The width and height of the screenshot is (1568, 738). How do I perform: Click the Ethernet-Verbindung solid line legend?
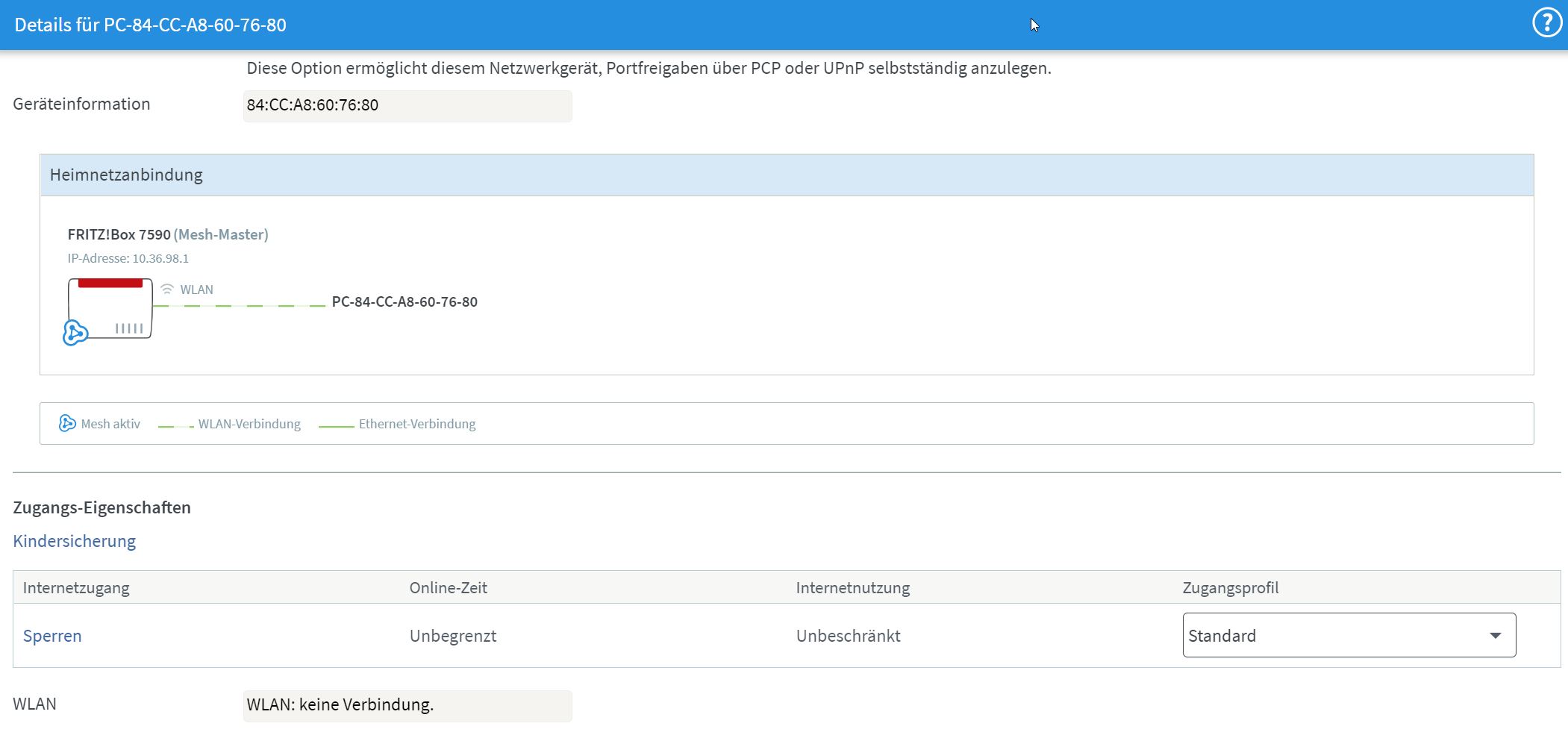[336, 425]
